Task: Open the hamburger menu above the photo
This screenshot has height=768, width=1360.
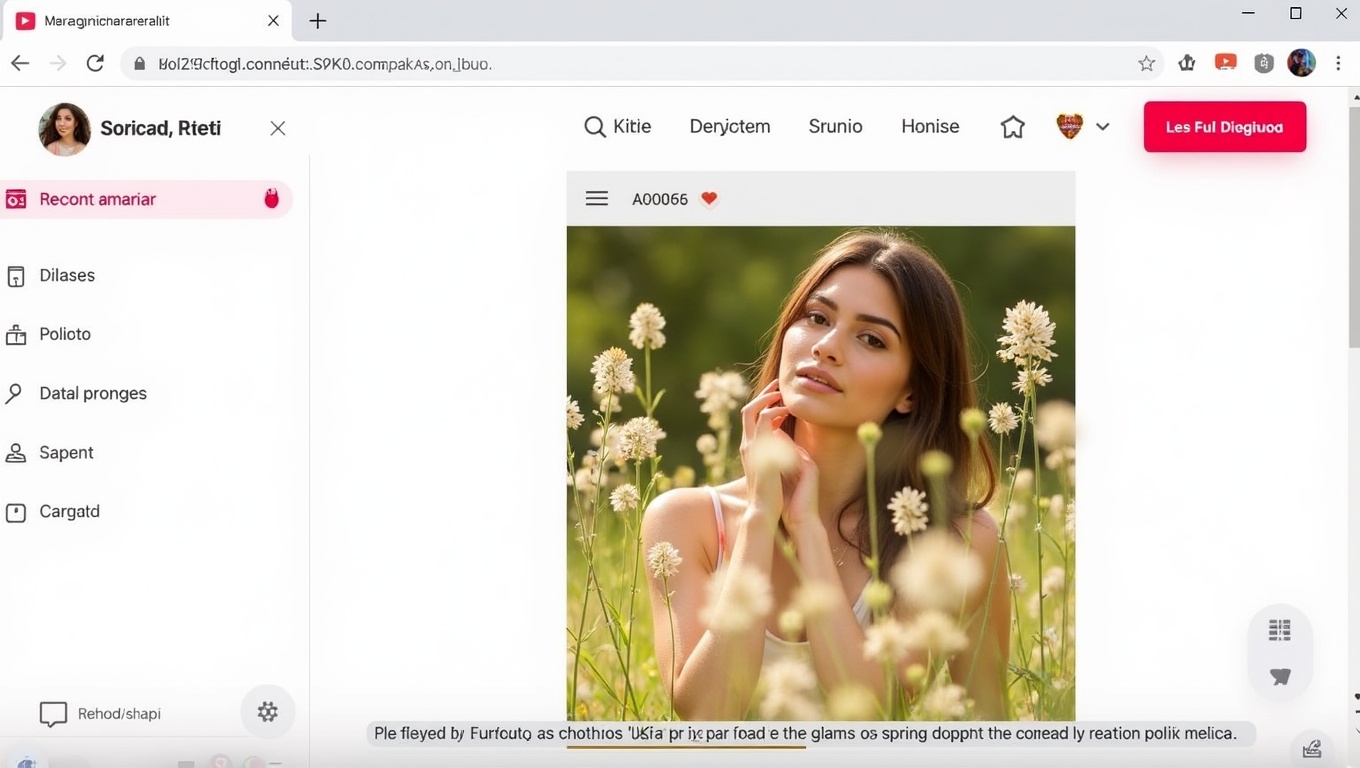Action: point(597,198)
